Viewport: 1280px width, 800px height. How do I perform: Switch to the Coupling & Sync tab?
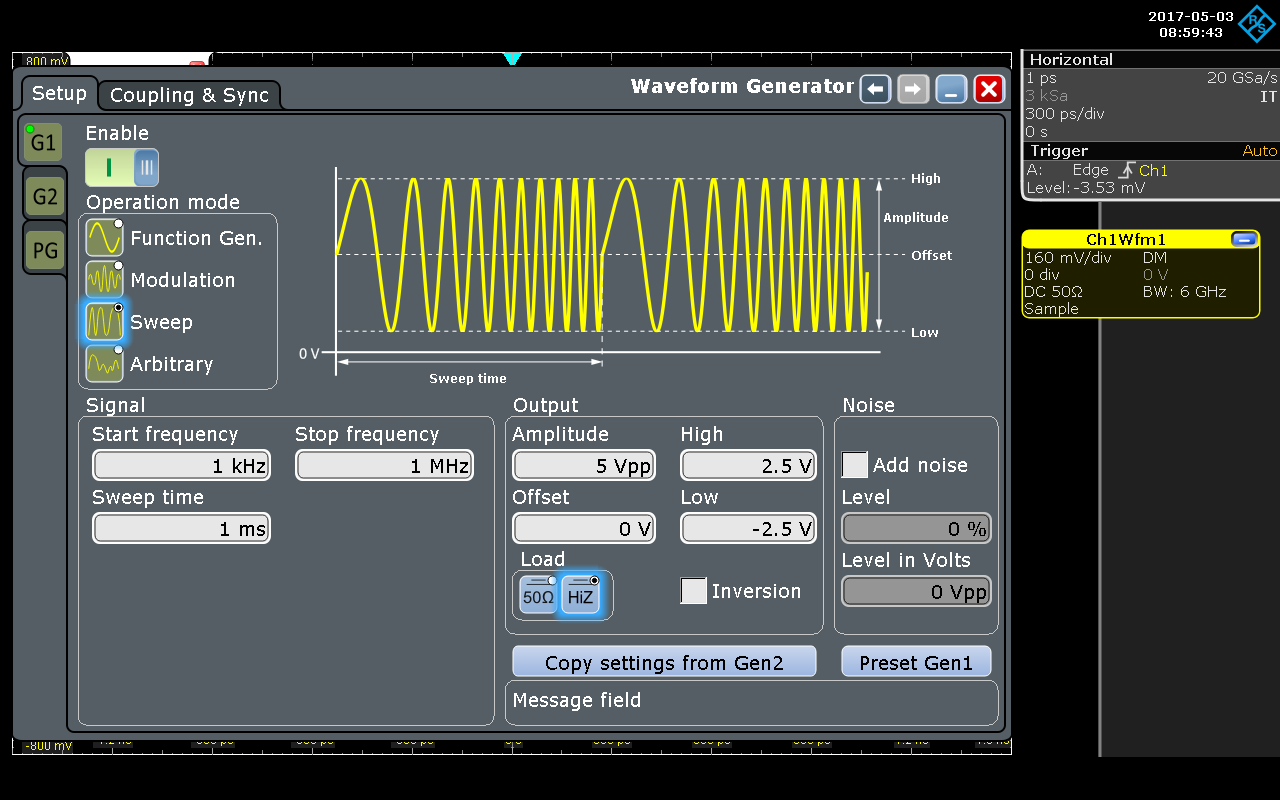pyautogui.click(x=189, y=95)
